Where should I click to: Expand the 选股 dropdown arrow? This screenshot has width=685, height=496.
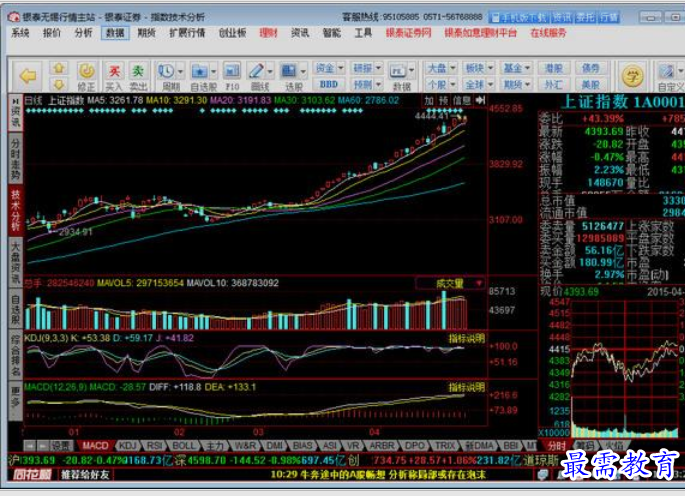point(303,71)
